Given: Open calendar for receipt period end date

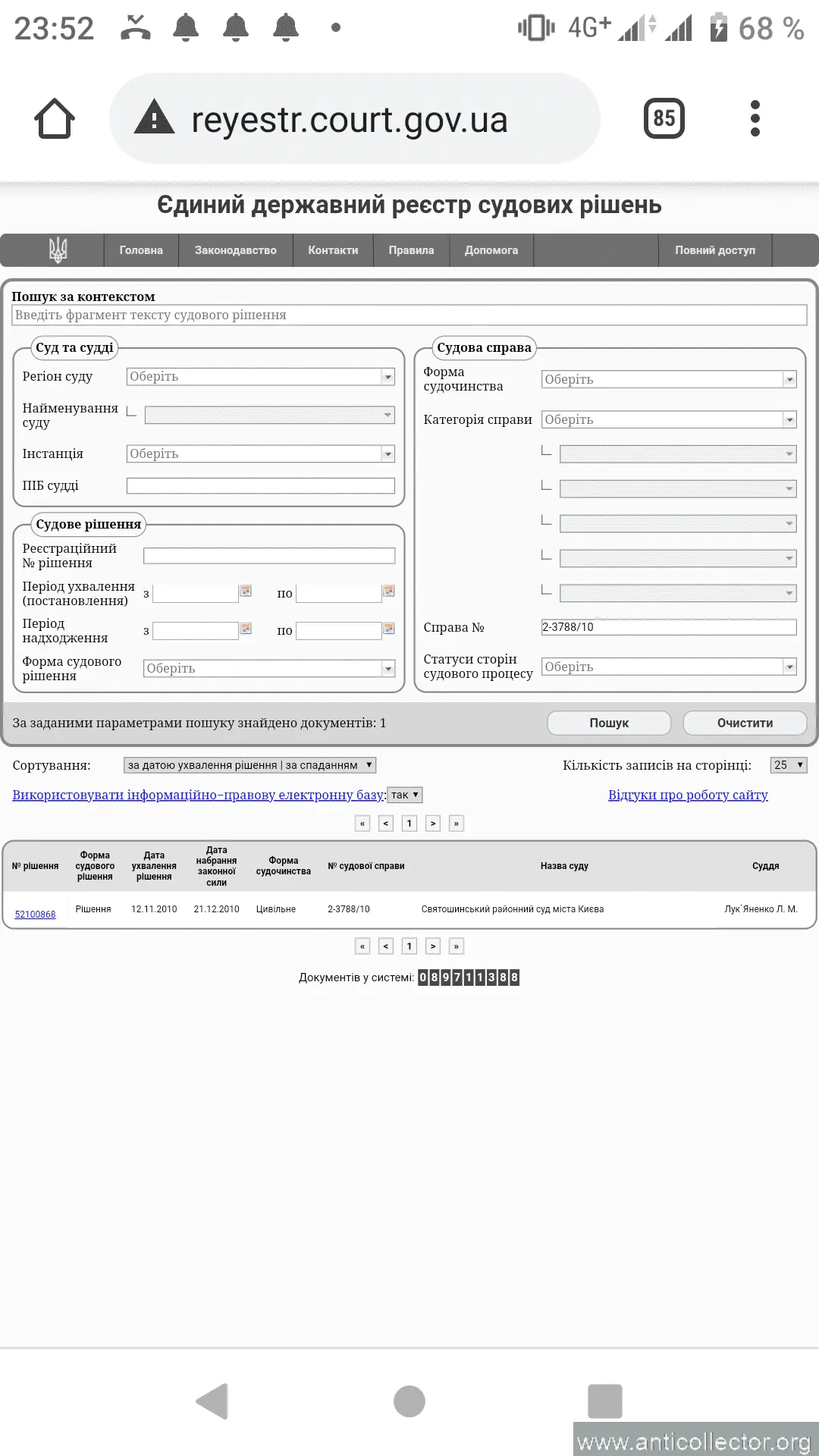Looking at the screenshot, I should point(389,629).
